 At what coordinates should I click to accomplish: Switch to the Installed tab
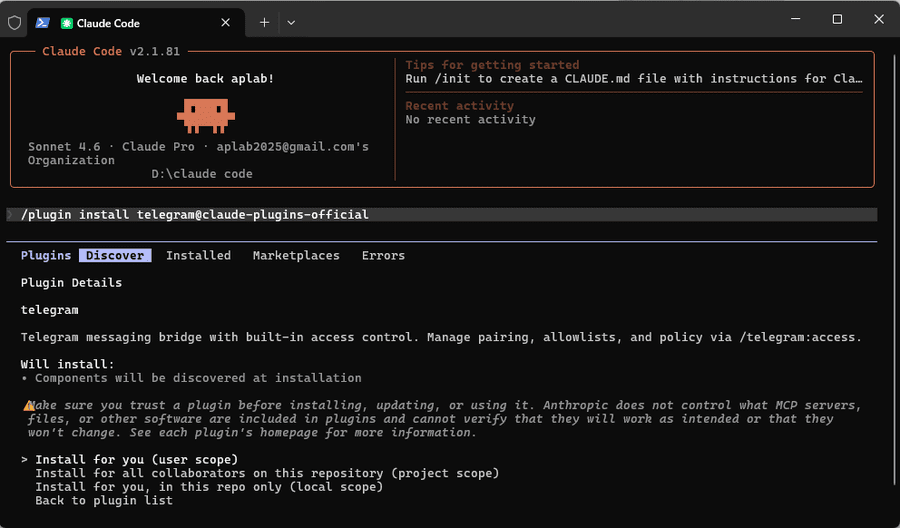point(199,255)
